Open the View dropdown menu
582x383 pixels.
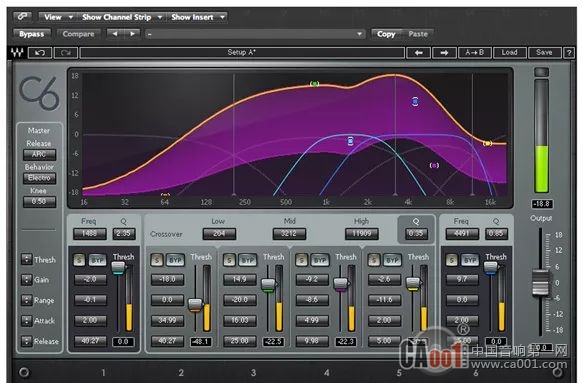pos(57,17)
